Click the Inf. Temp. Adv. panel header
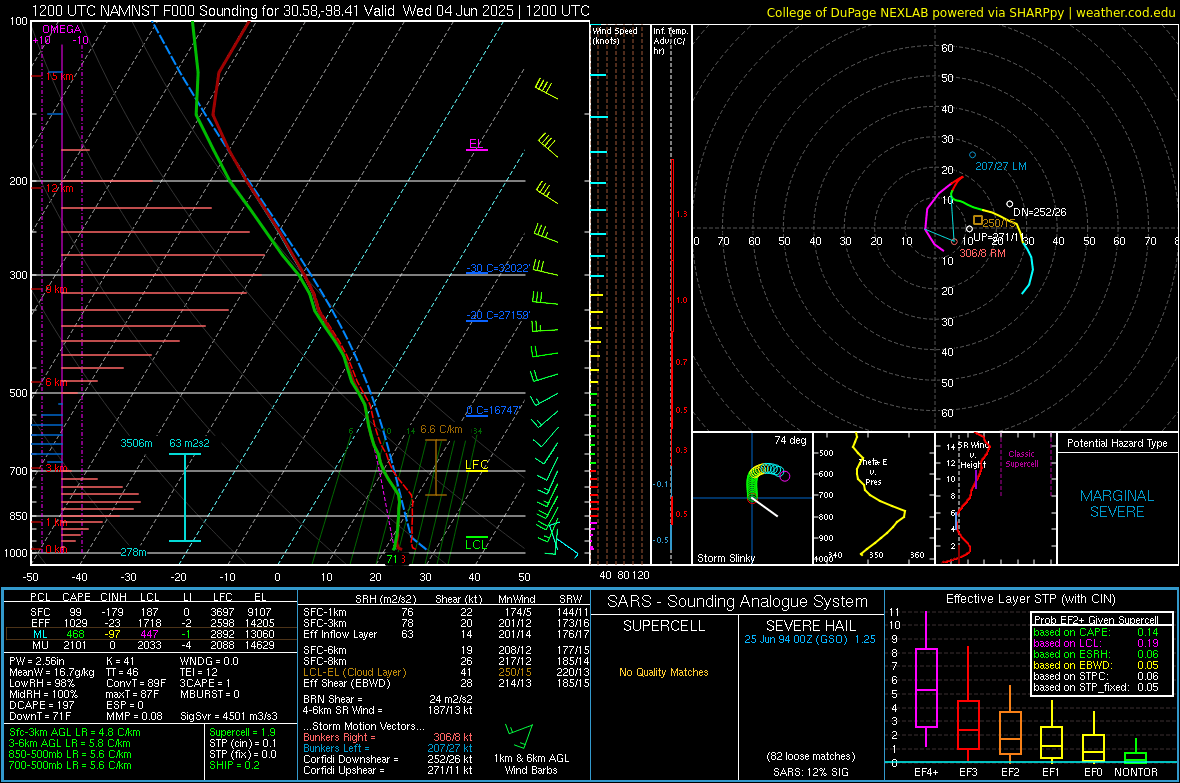The image size is (1180, 783). tap(670, 41)
